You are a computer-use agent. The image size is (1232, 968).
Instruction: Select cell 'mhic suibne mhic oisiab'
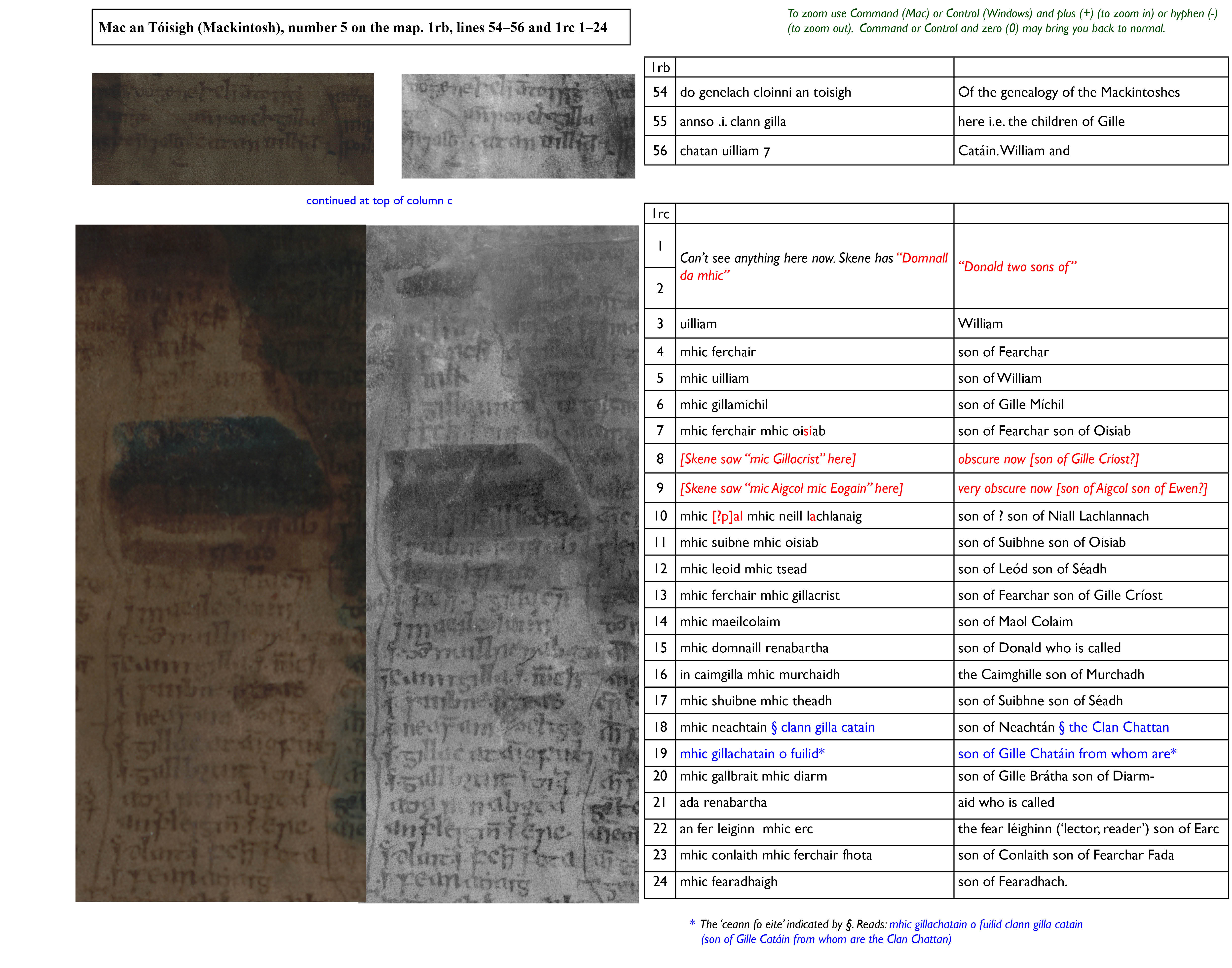(x=814, y=542)
